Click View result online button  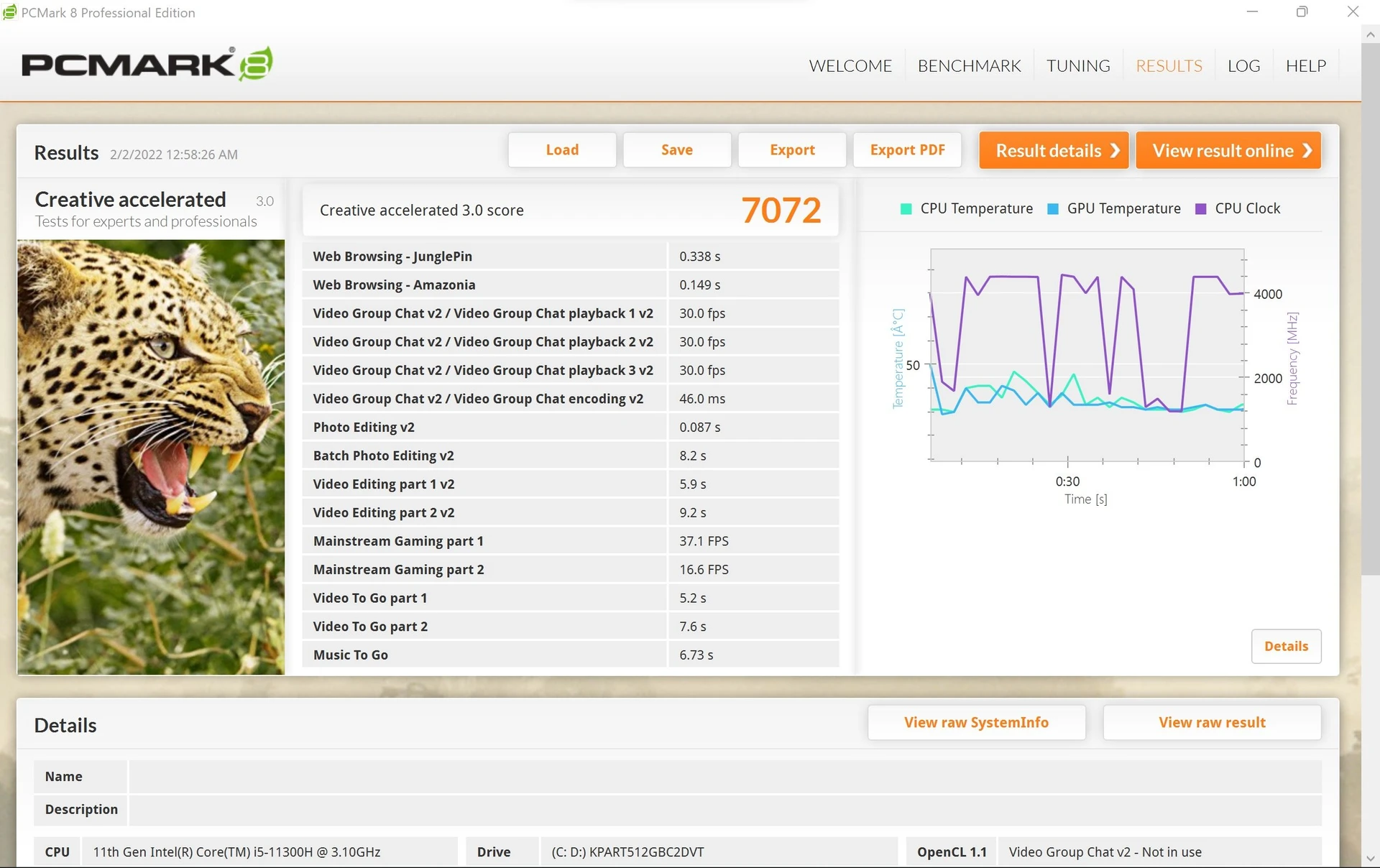point(1228,150)
